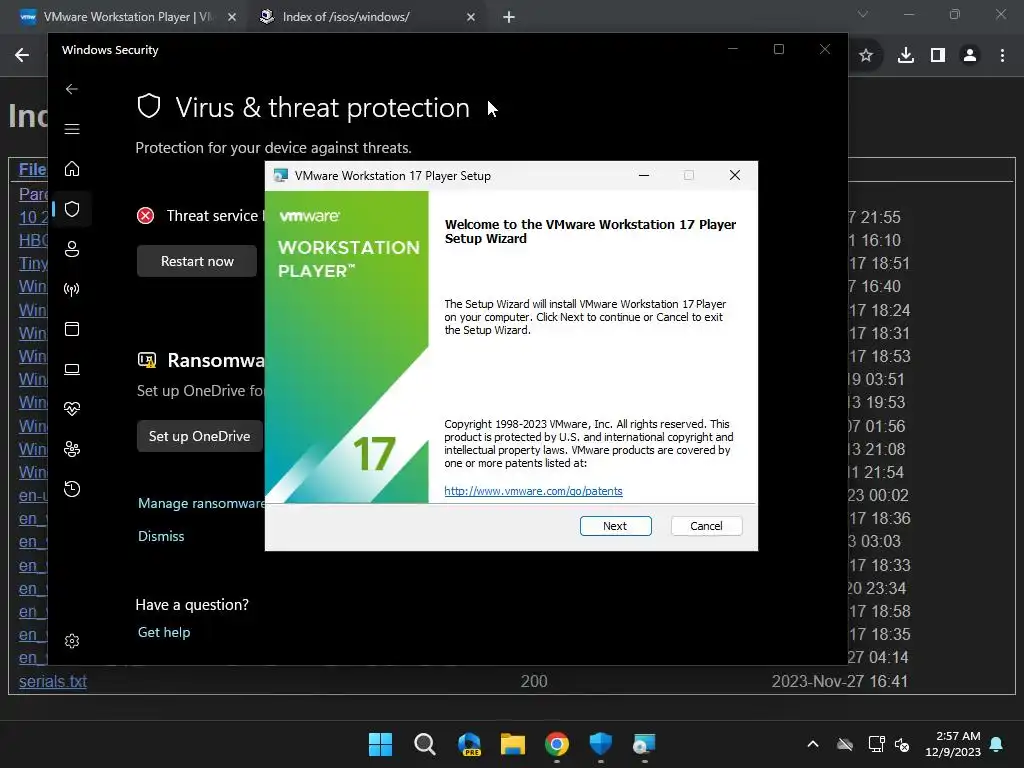The image size is (1024, 768).
Task: Open network tray icon
Action: point(876,744)
